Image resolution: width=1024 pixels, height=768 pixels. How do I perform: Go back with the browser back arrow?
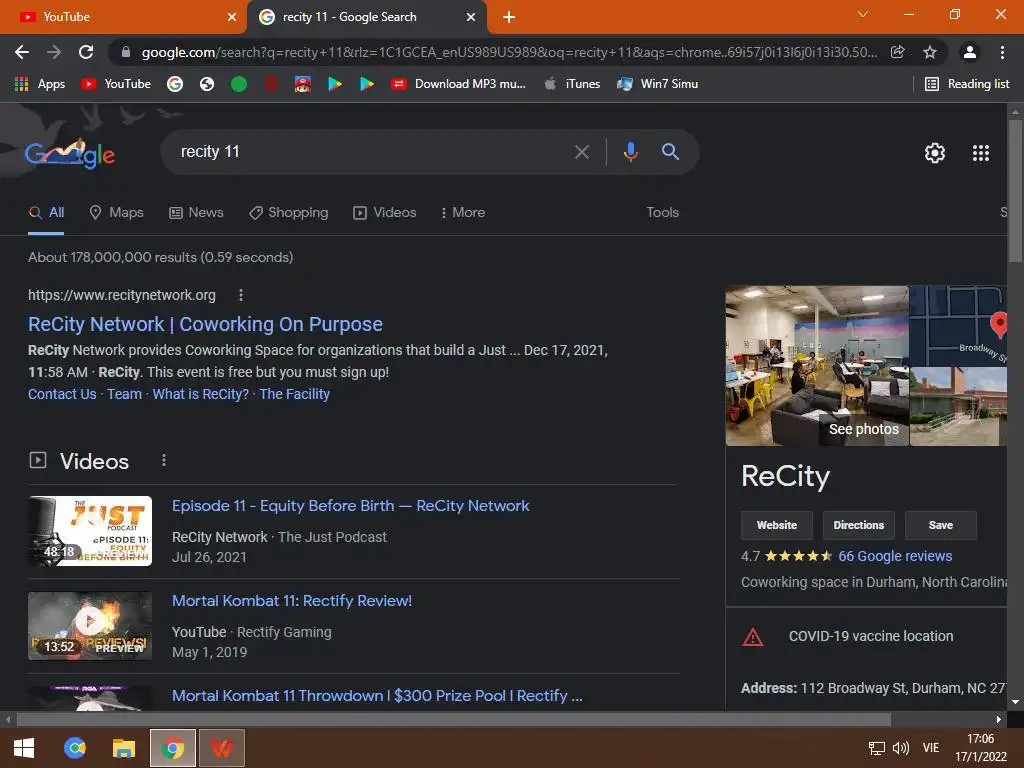click(x=22, y=52)
